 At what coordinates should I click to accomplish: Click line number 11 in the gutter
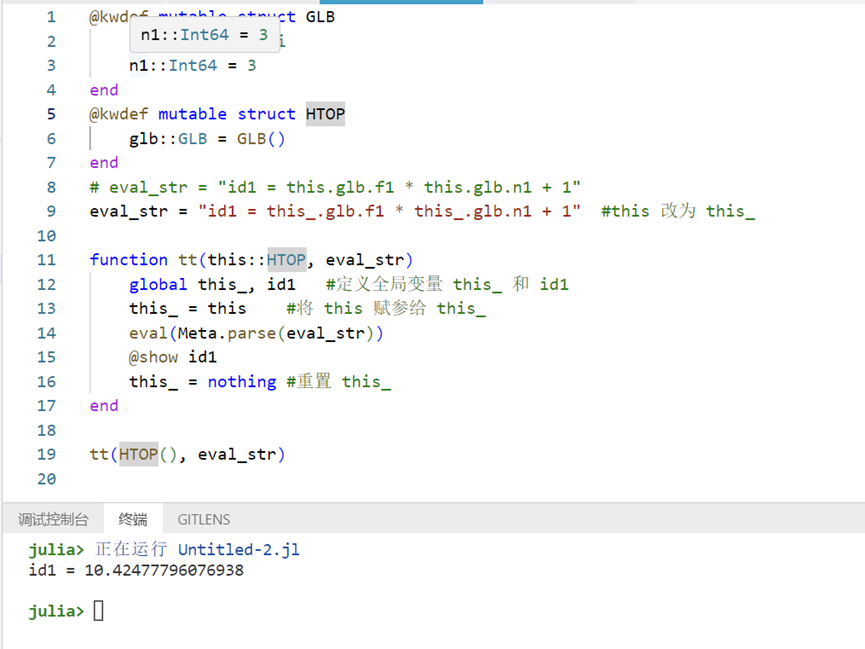(x=47, y=260)
